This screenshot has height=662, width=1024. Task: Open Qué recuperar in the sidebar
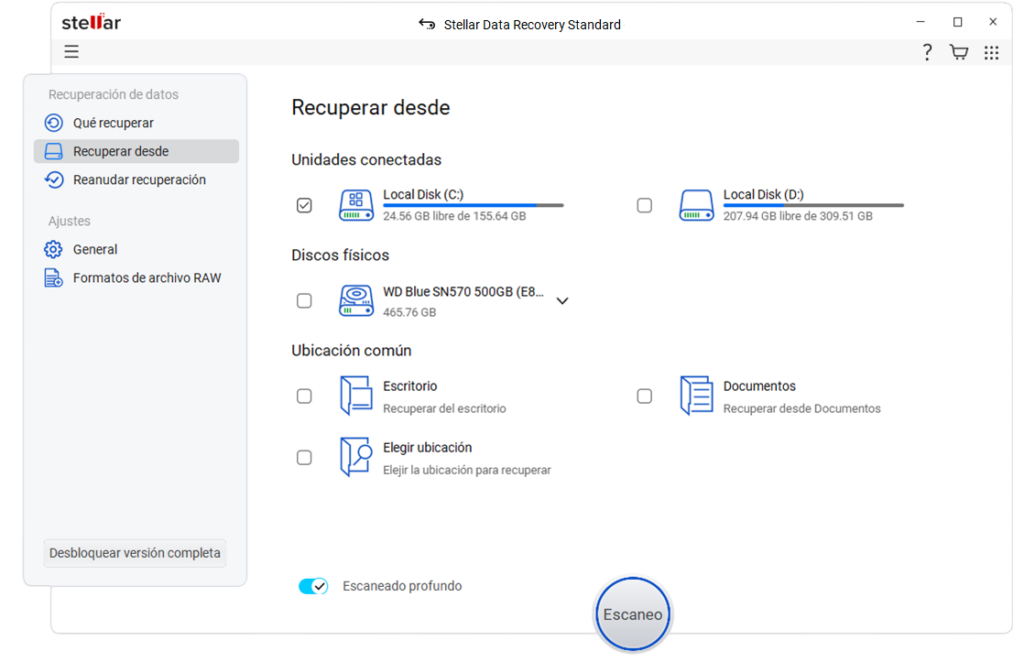(x=136, y=123)
